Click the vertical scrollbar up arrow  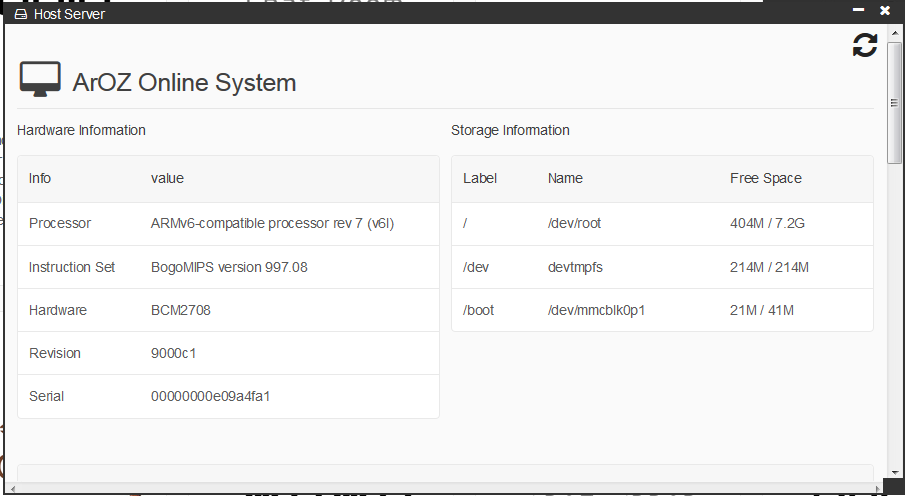(x=895, y=33)
